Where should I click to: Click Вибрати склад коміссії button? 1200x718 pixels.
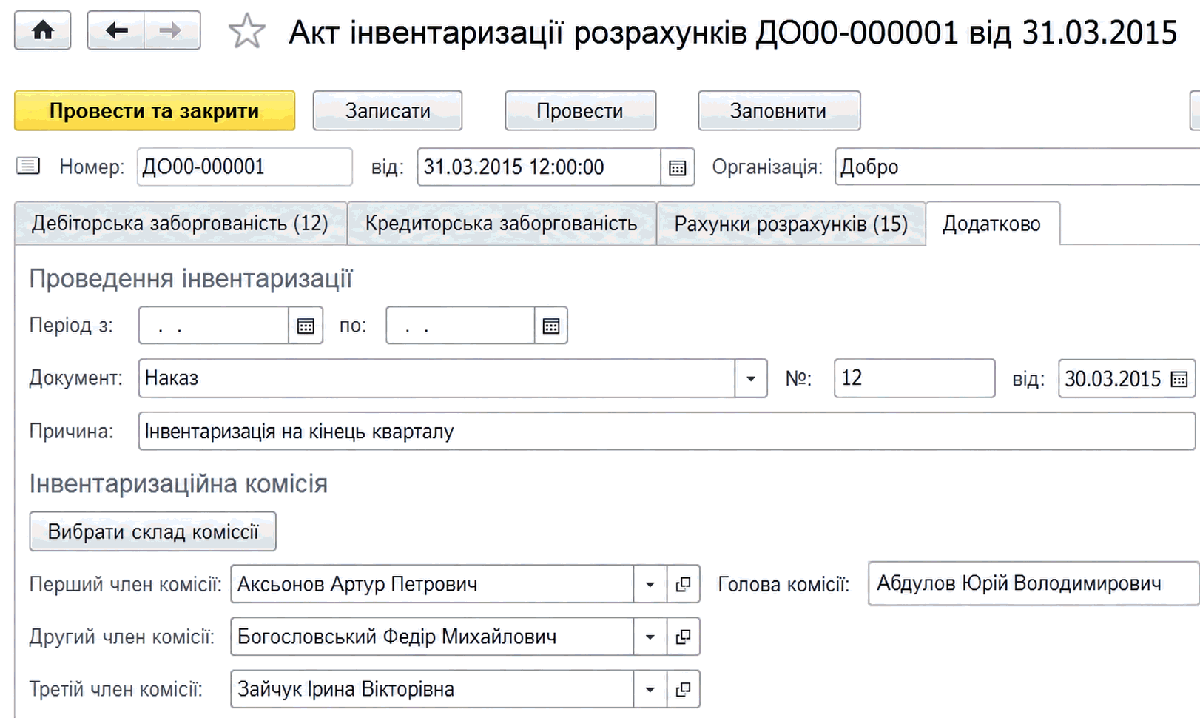(153, 532)
